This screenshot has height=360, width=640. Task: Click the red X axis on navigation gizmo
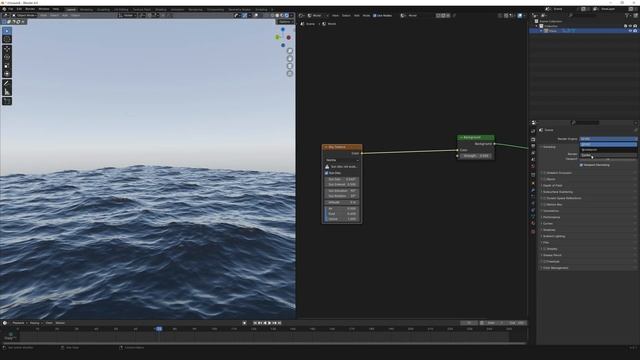289,38
